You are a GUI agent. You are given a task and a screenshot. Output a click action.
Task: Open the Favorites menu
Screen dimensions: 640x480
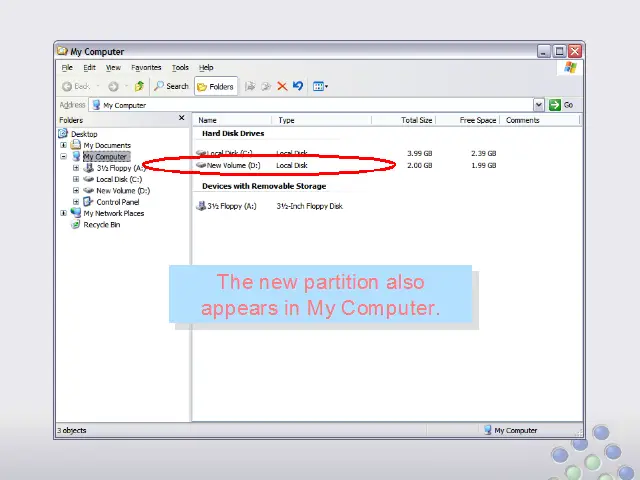(146, 68)
